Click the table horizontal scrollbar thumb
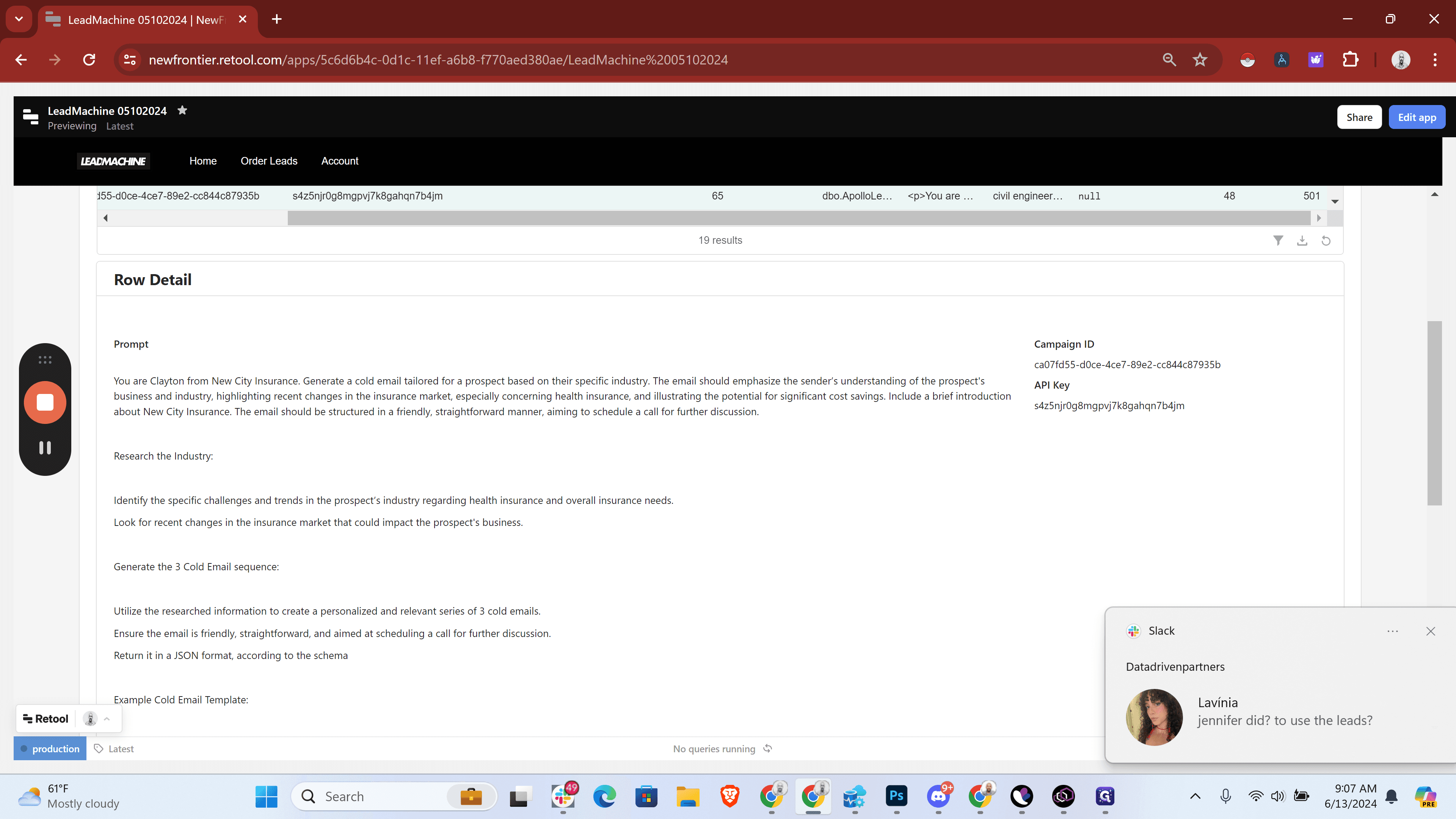1456x819 pixels. click(x=799, y=218)
